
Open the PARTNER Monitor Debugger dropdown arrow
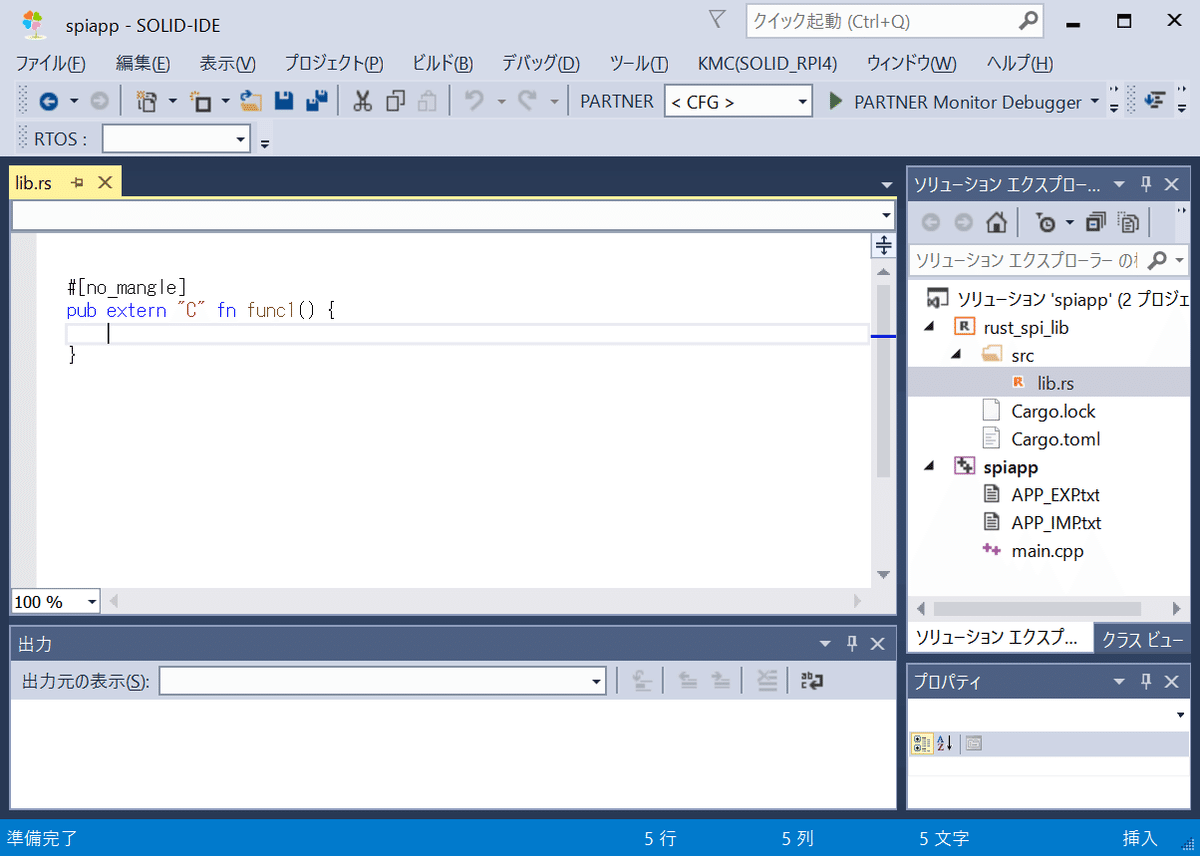click(1094, 102)
